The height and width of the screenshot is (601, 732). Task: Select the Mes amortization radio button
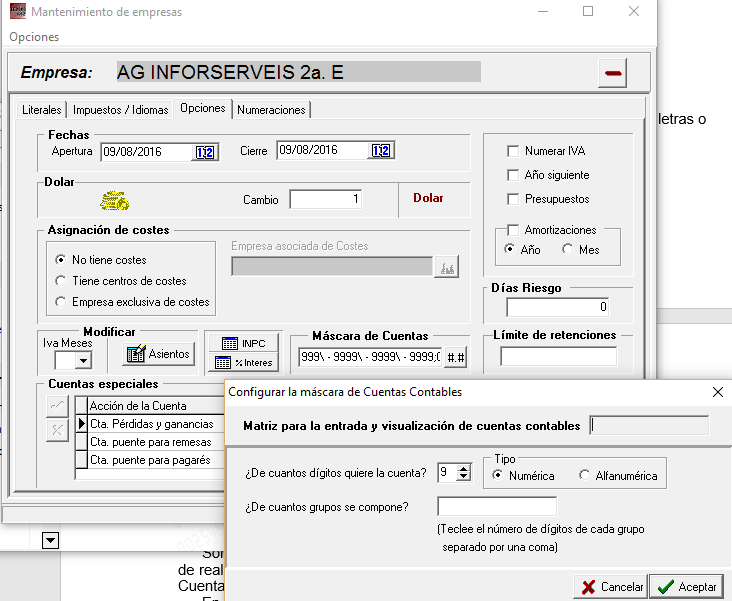click(567, 249)
